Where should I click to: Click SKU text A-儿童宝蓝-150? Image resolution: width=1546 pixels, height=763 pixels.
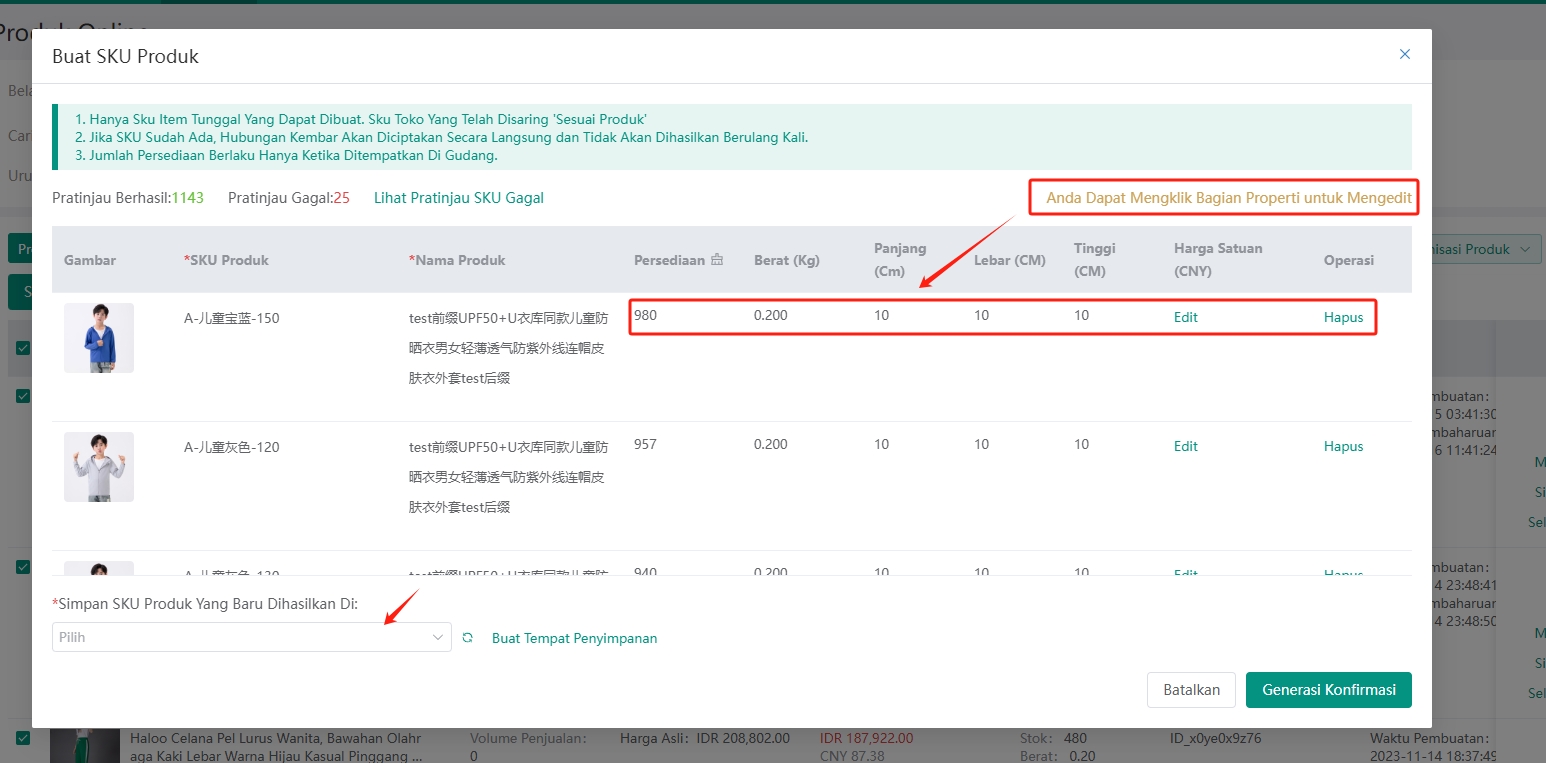(x=232, y=318)
